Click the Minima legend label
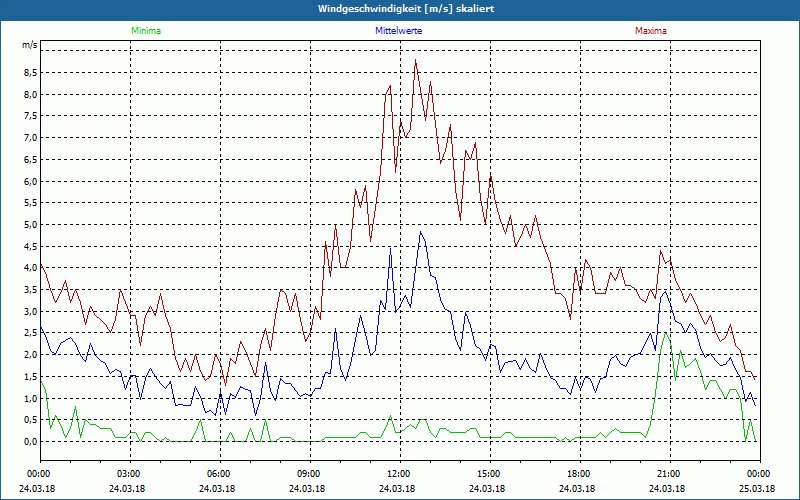 146,31
